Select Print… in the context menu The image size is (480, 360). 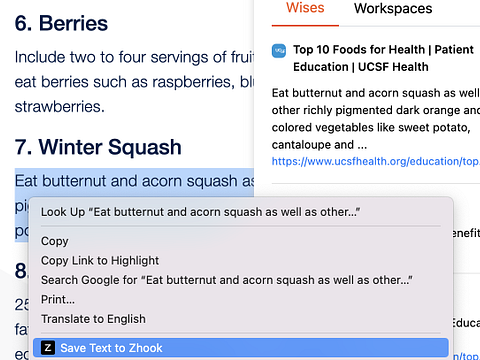pyautogui.click(x=58, y=299)
